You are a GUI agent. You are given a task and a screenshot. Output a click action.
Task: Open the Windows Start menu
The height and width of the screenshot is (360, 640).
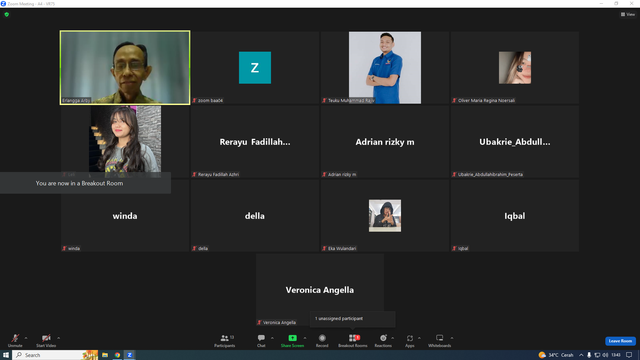point(6,355)
